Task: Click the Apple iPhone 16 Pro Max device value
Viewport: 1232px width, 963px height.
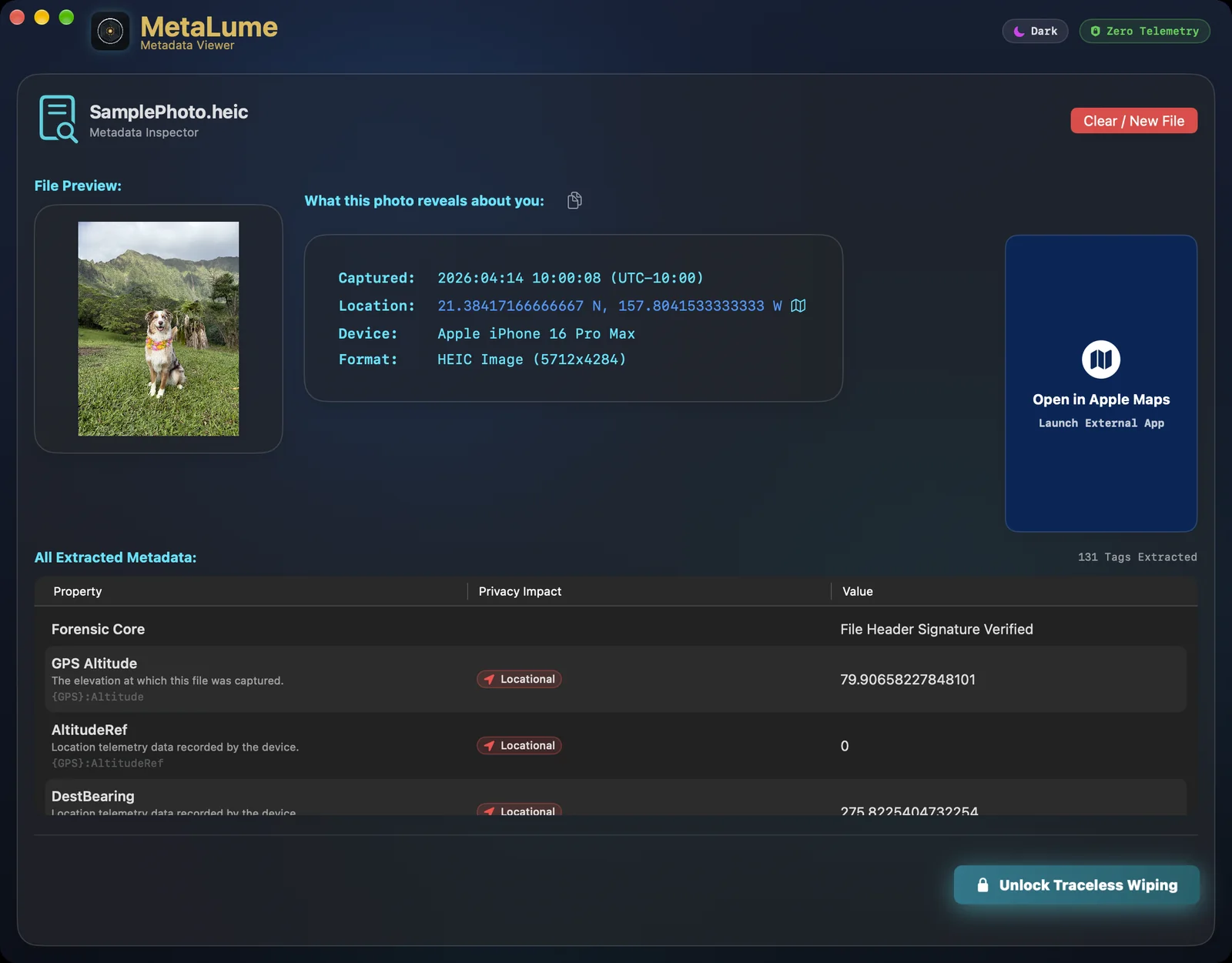Action: point(536,333)
